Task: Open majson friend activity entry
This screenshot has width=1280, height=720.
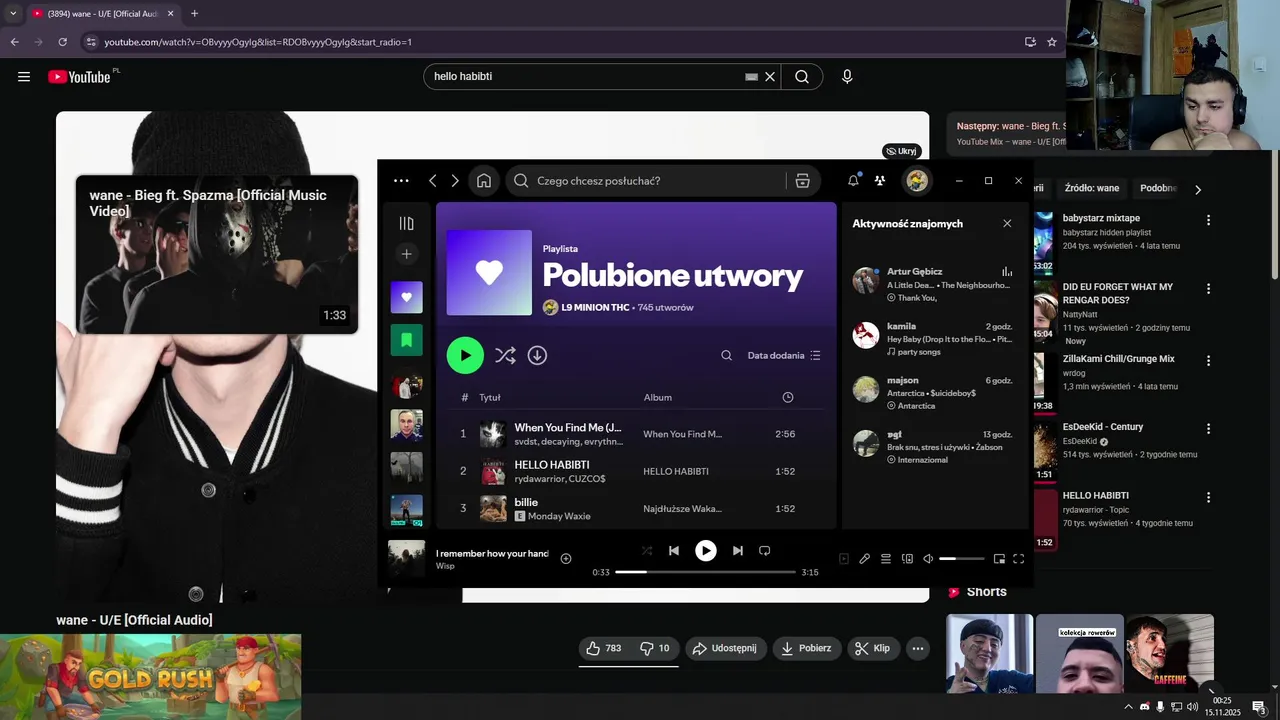Action: pyautogui.click(x=936, y=393)
